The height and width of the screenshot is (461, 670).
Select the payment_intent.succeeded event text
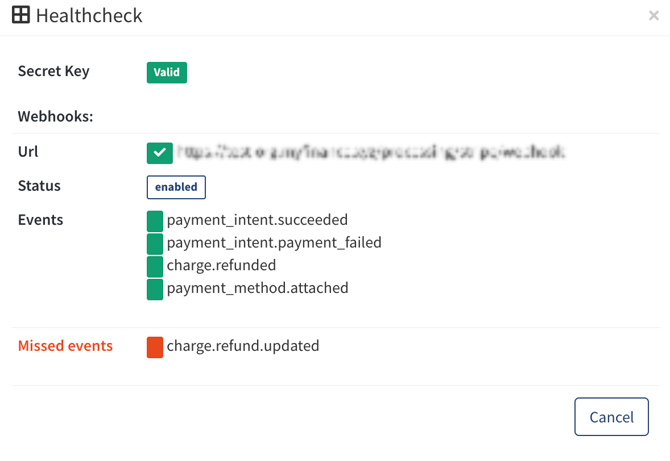coord(257,220)
